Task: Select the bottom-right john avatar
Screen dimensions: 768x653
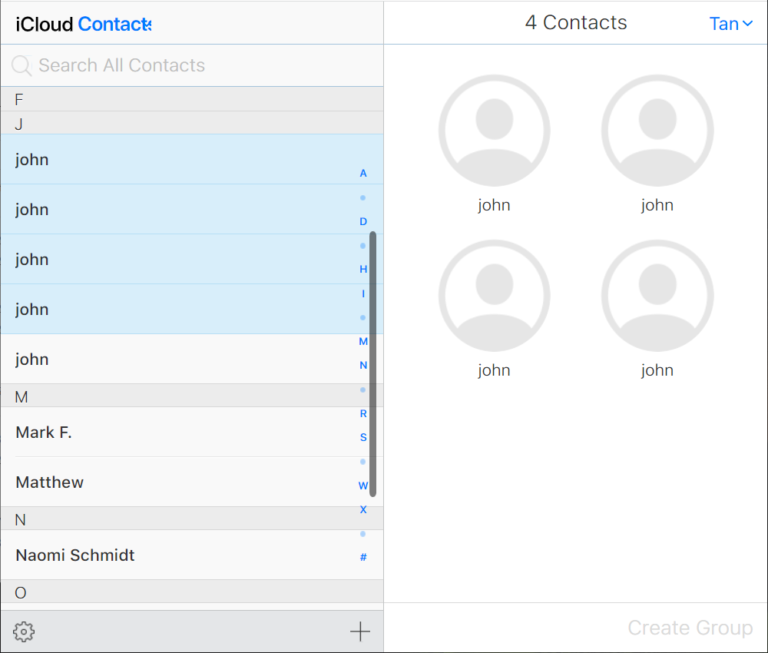Action: click(x=657, y=296)
